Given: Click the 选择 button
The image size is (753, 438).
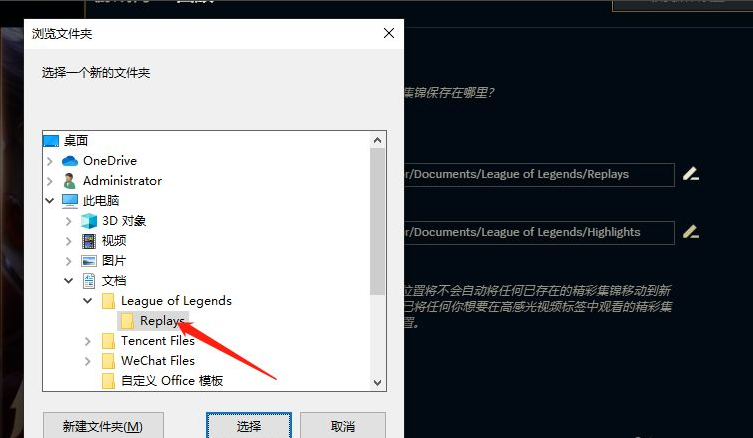Looking at the screenshot, I should (x=249, y=426).
